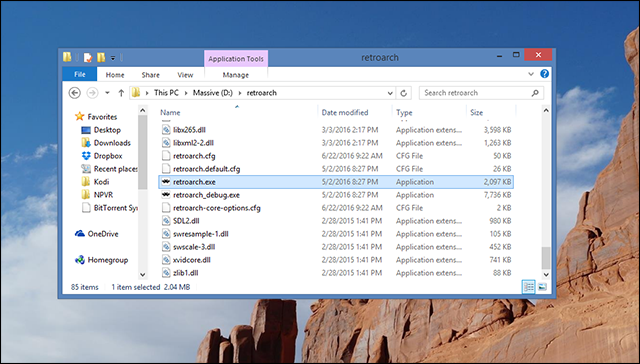
Task: Open the NPVR favorite folder
Action: (x=103, y=195)
